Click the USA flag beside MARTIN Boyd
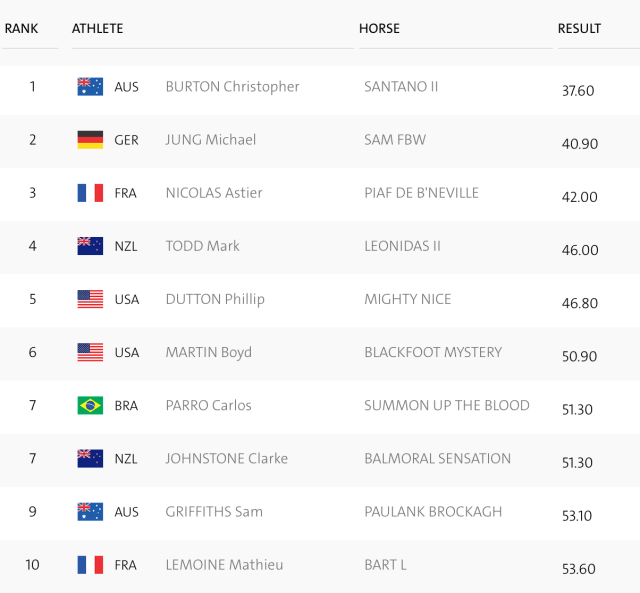The width and height of the screenshot is (640, 593). pyautogui.click(x=90, y=352)
